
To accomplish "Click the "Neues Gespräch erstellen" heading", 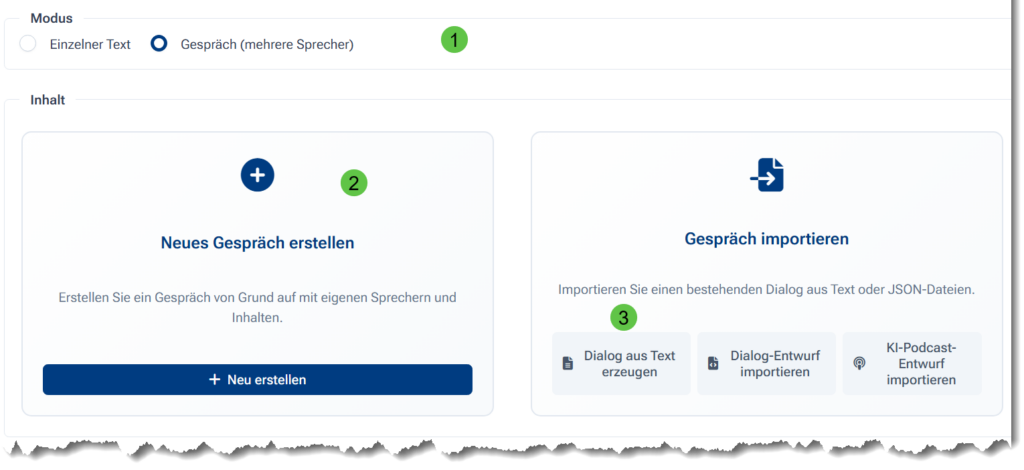I will [x=257, y=243].
